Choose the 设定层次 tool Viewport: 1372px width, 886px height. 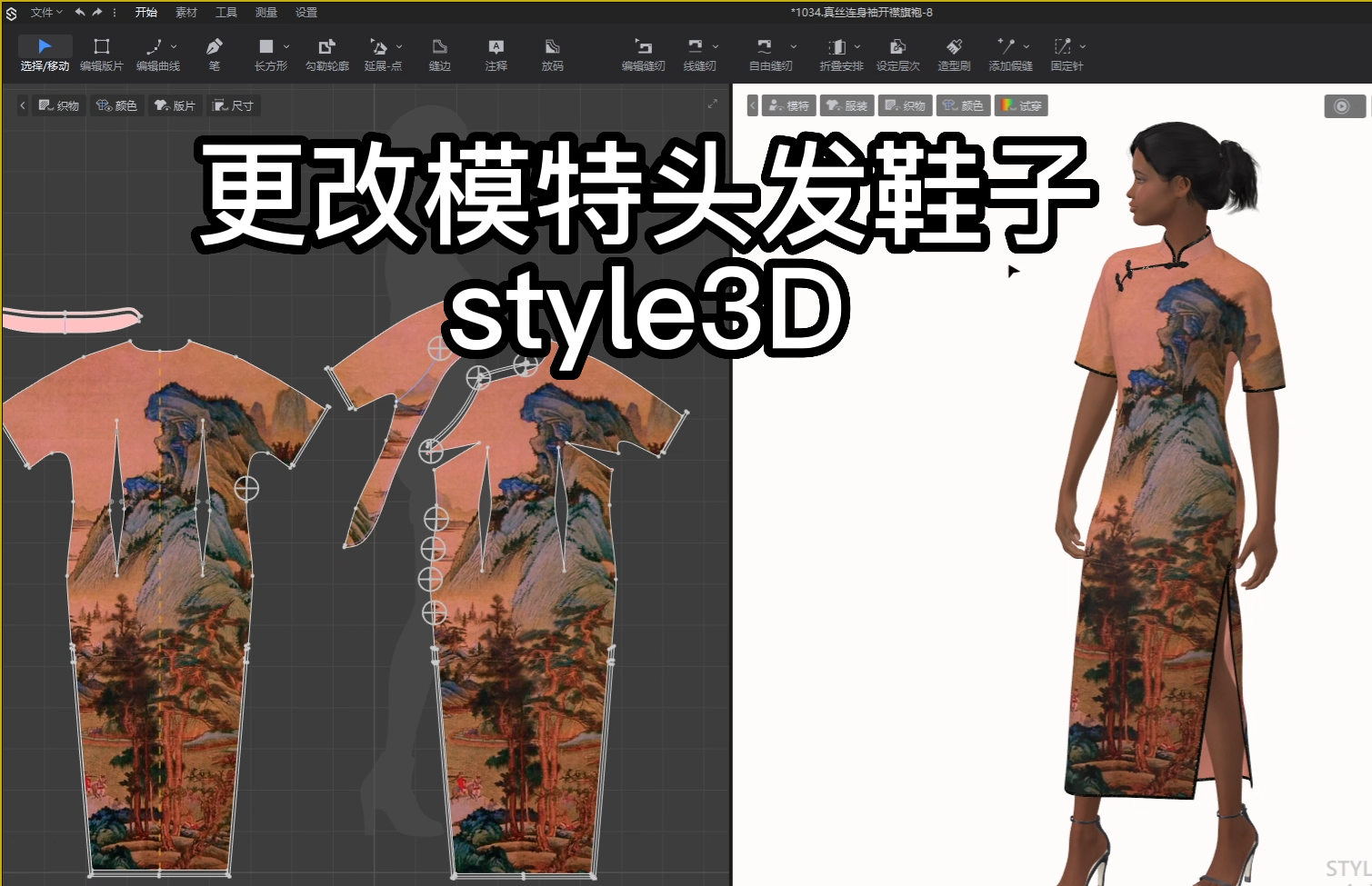click(x=898, y=55)
